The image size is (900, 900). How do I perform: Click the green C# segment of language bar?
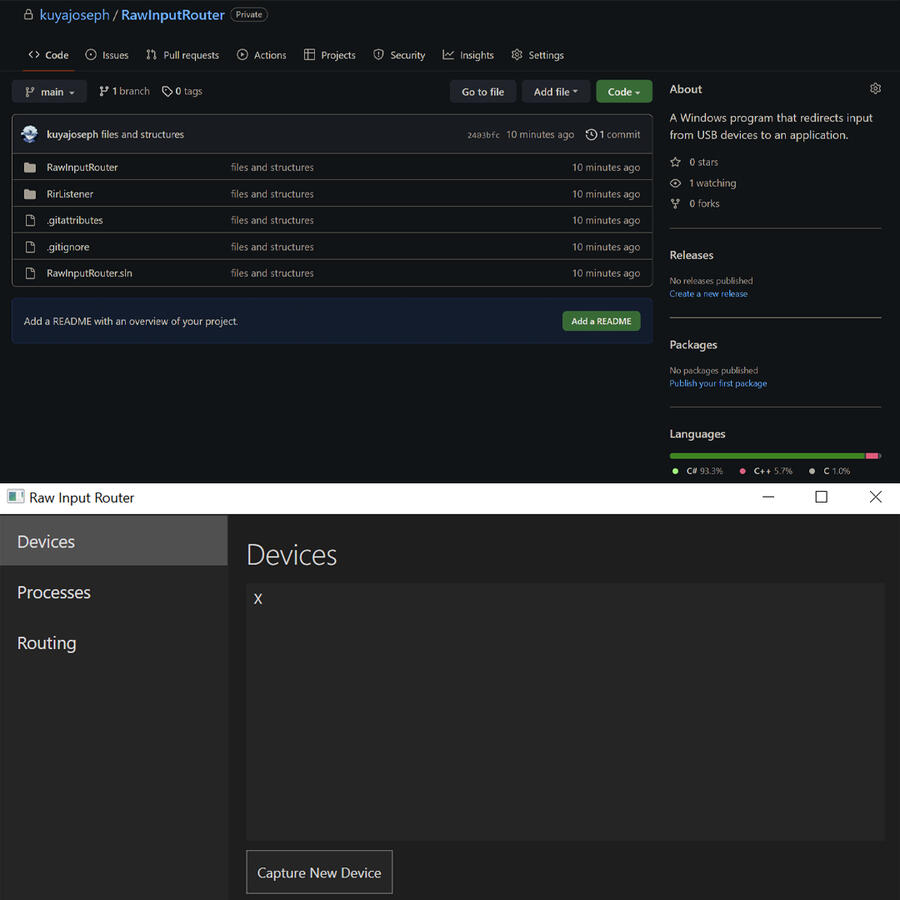tap(767, 456)
